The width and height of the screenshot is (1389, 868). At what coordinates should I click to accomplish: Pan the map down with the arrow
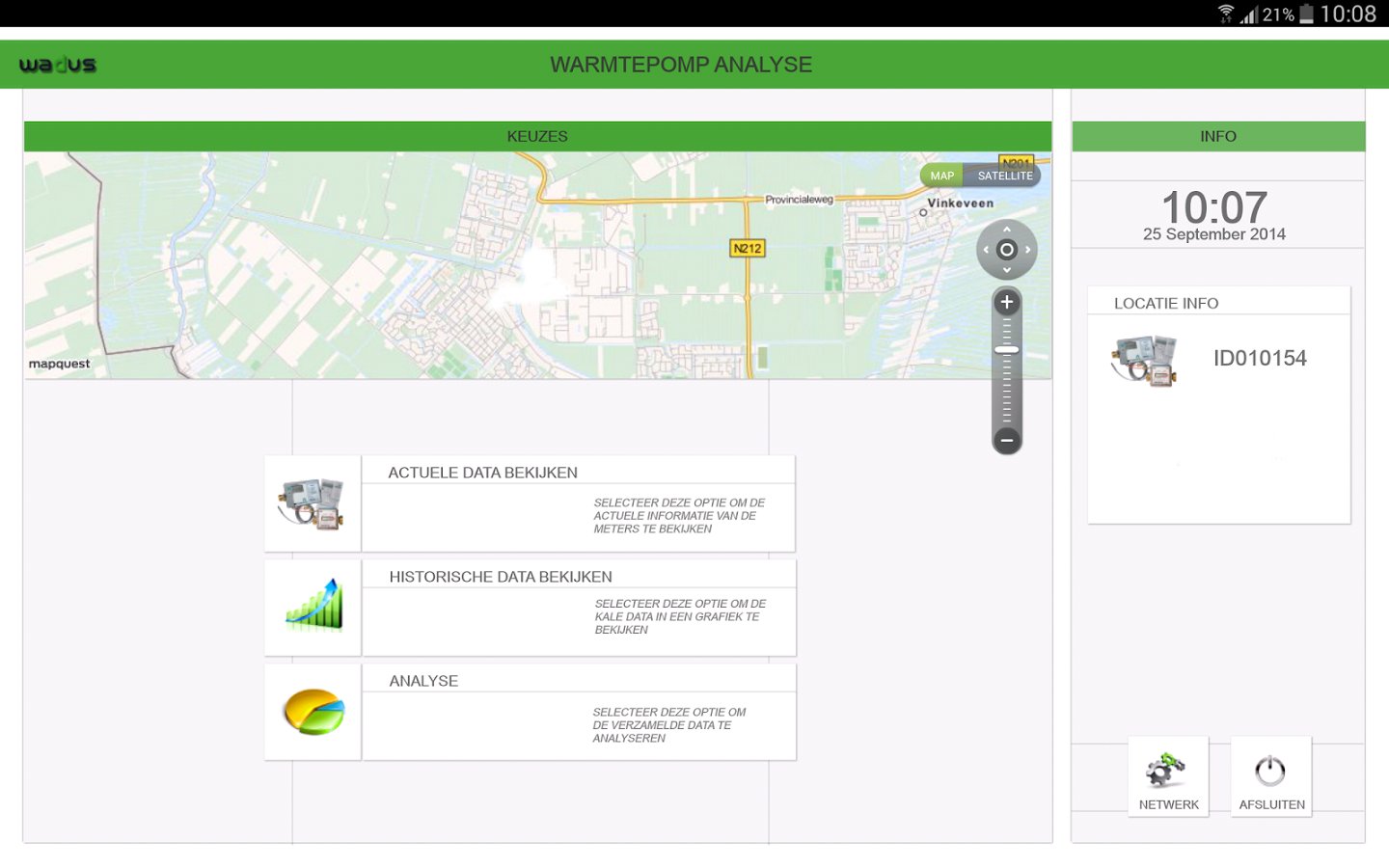1007,270
